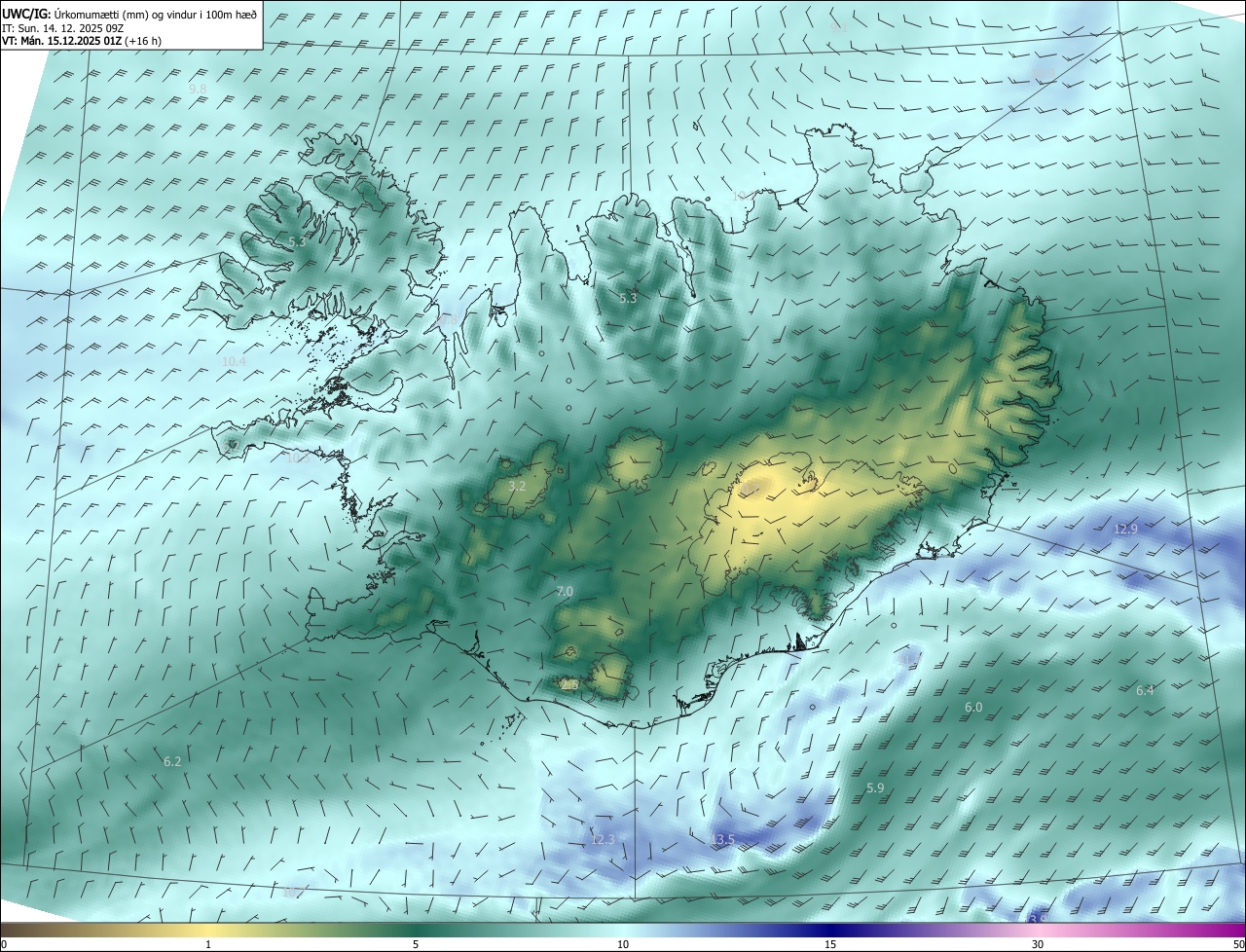The image size is (1246, 952).
Task: Click the 6.4 value label on the map
Action: [1145, 690]
